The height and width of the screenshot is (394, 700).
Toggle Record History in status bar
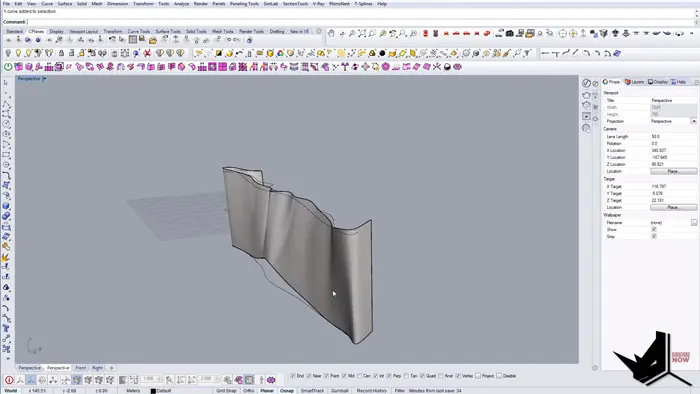(371, 390)
